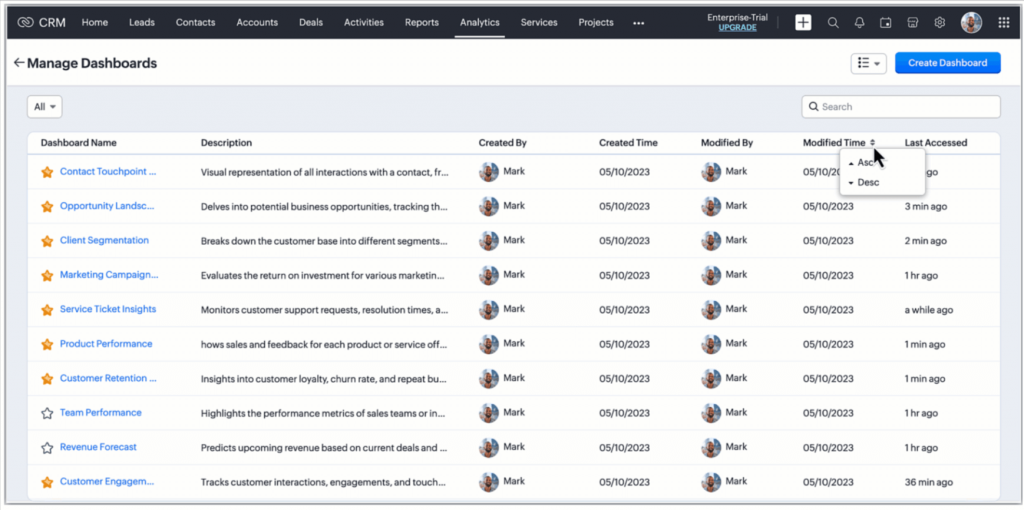Mark Revenue Forecast as favorite
The width and height of the screenshot is (1024, 510).
(46, 448)
